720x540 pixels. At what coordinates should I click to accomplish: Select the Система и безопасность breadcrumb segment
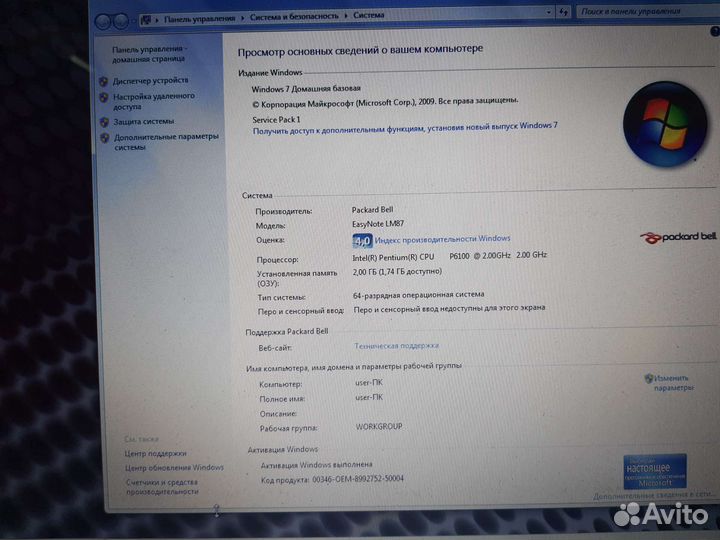pos(294,17)
